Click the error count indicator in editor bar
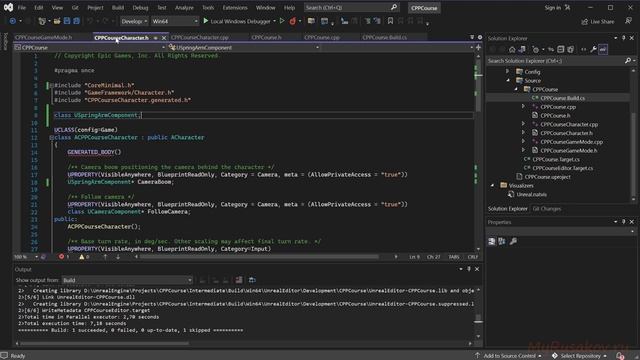The width and height of the screenshot is (640, 360). pyautogui.click(x=64, y=257)
